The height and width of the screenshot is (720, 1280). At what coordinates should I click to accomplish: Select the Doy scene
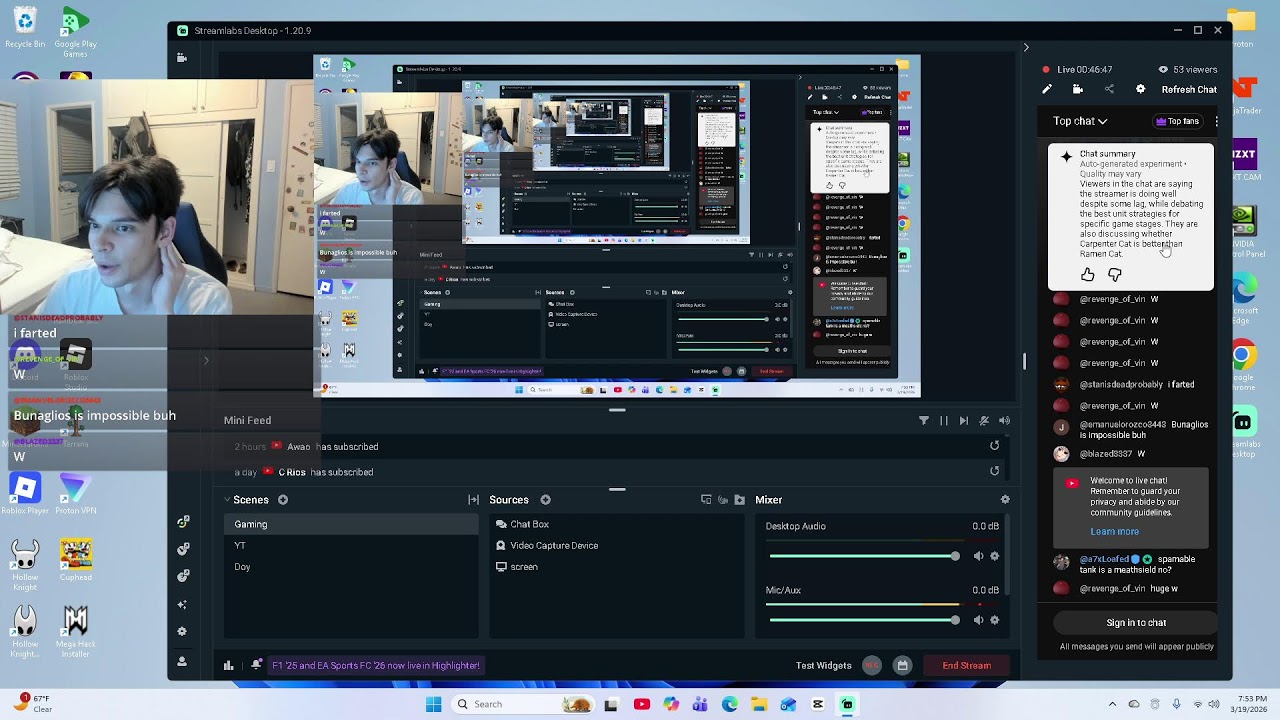tap(352, 566)
